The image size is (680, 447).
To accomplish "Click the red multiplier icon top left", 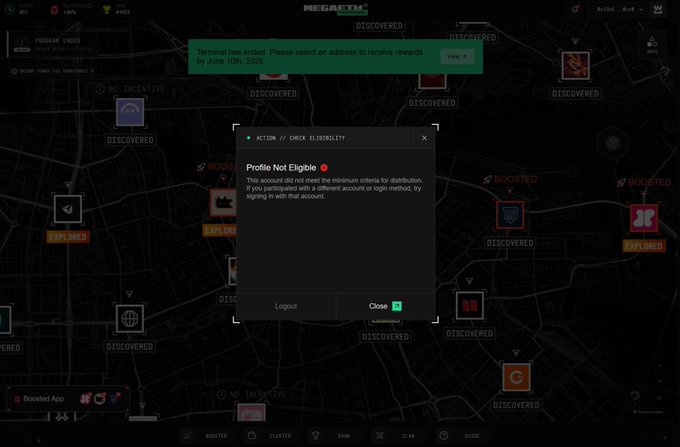I will (x=54, y=9).
